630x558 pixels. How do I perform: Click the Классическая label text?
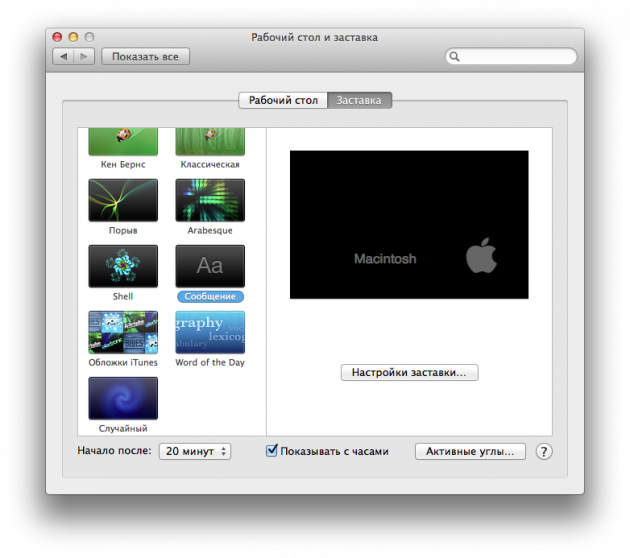210,164
